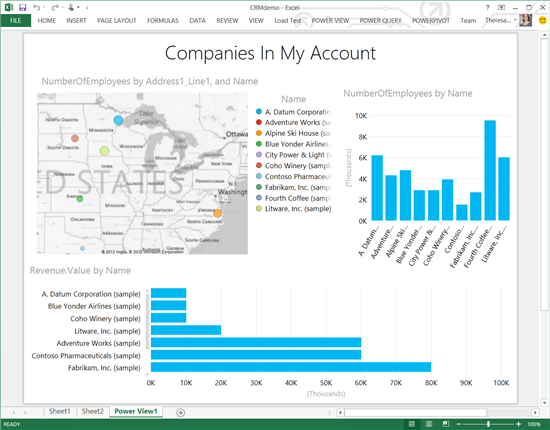Switch to Page Break Preview icon
The height and width of the screenshot is (430, 550).
(x=445, y=424)
